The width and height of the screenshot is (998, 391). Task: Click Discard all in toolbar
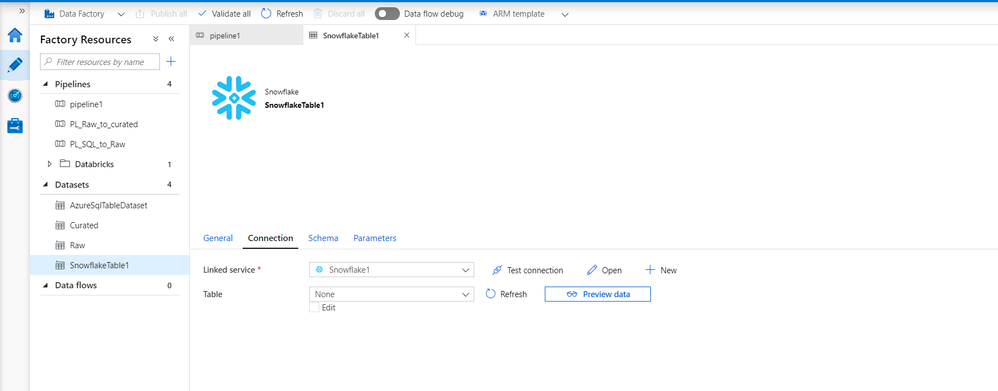click(339, 13)
